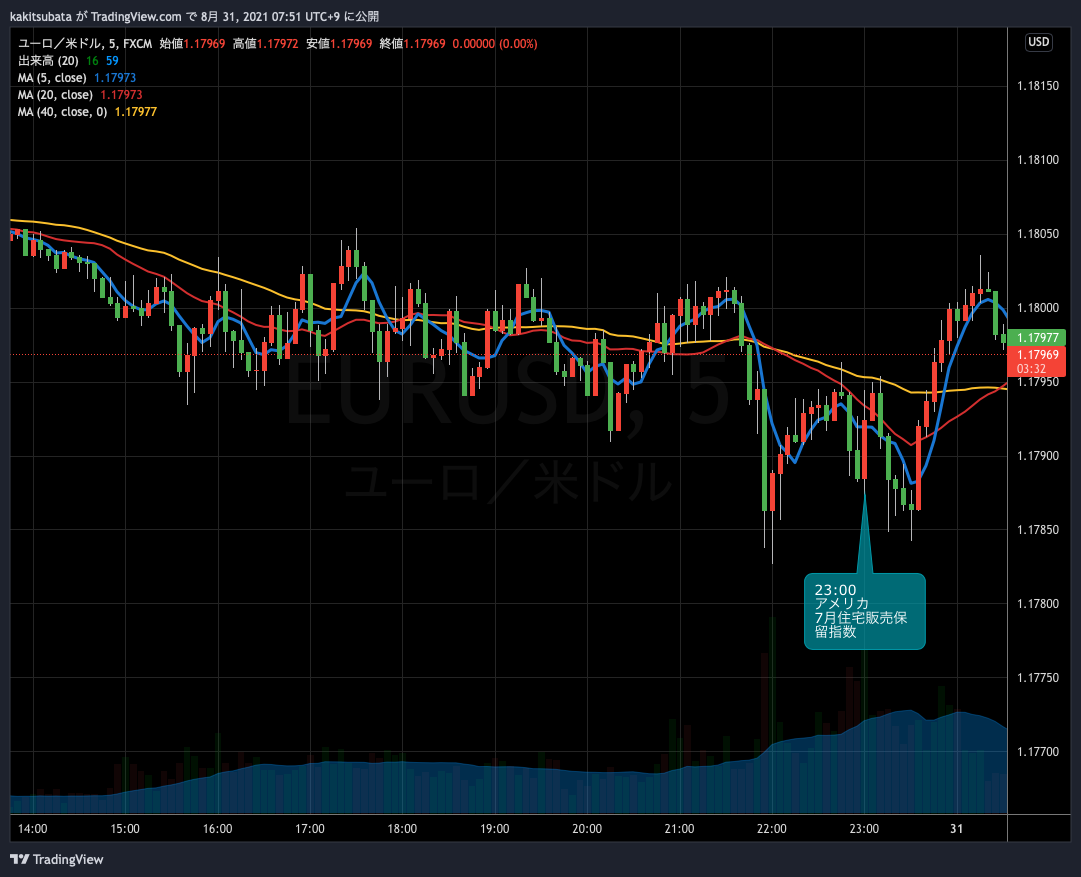The height and width of the screenshot is (877, 1081).
Task: Select the MA (20, close) indicator label
Action: [55, 95]
